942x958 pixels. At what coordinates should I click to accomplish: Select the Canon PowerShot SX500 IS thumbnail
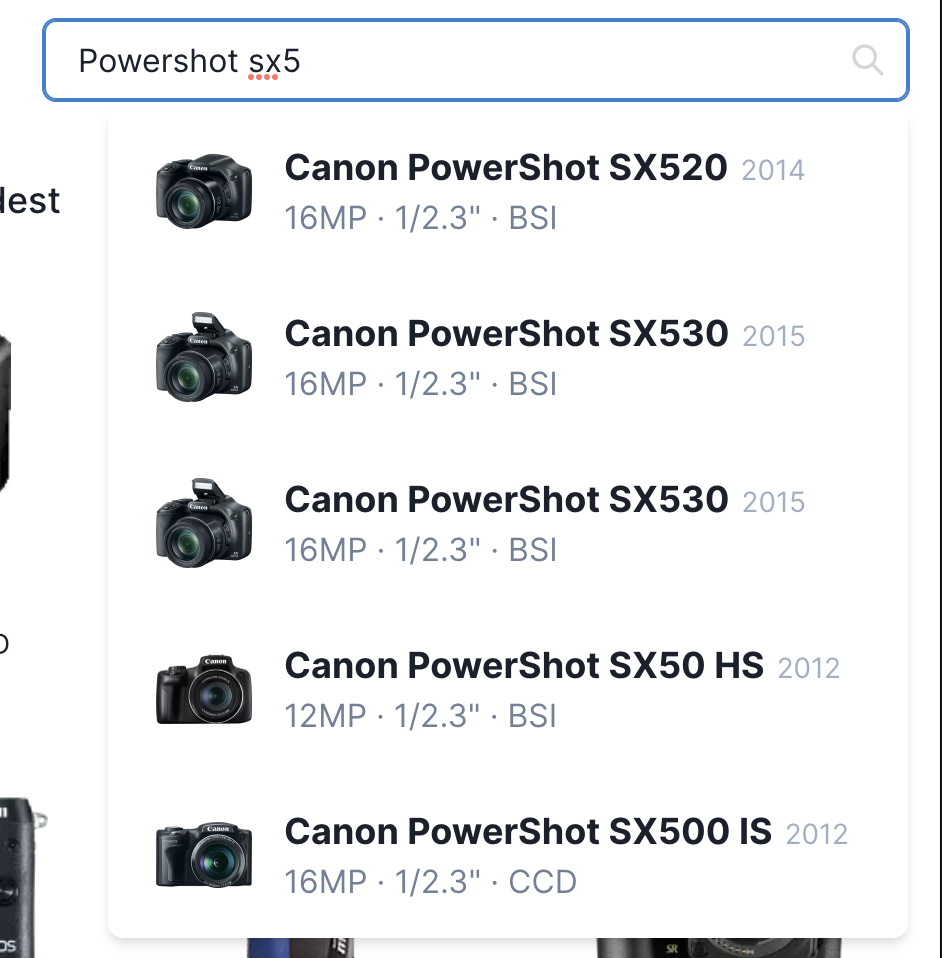pyautogui.click(x=204, y=856)
